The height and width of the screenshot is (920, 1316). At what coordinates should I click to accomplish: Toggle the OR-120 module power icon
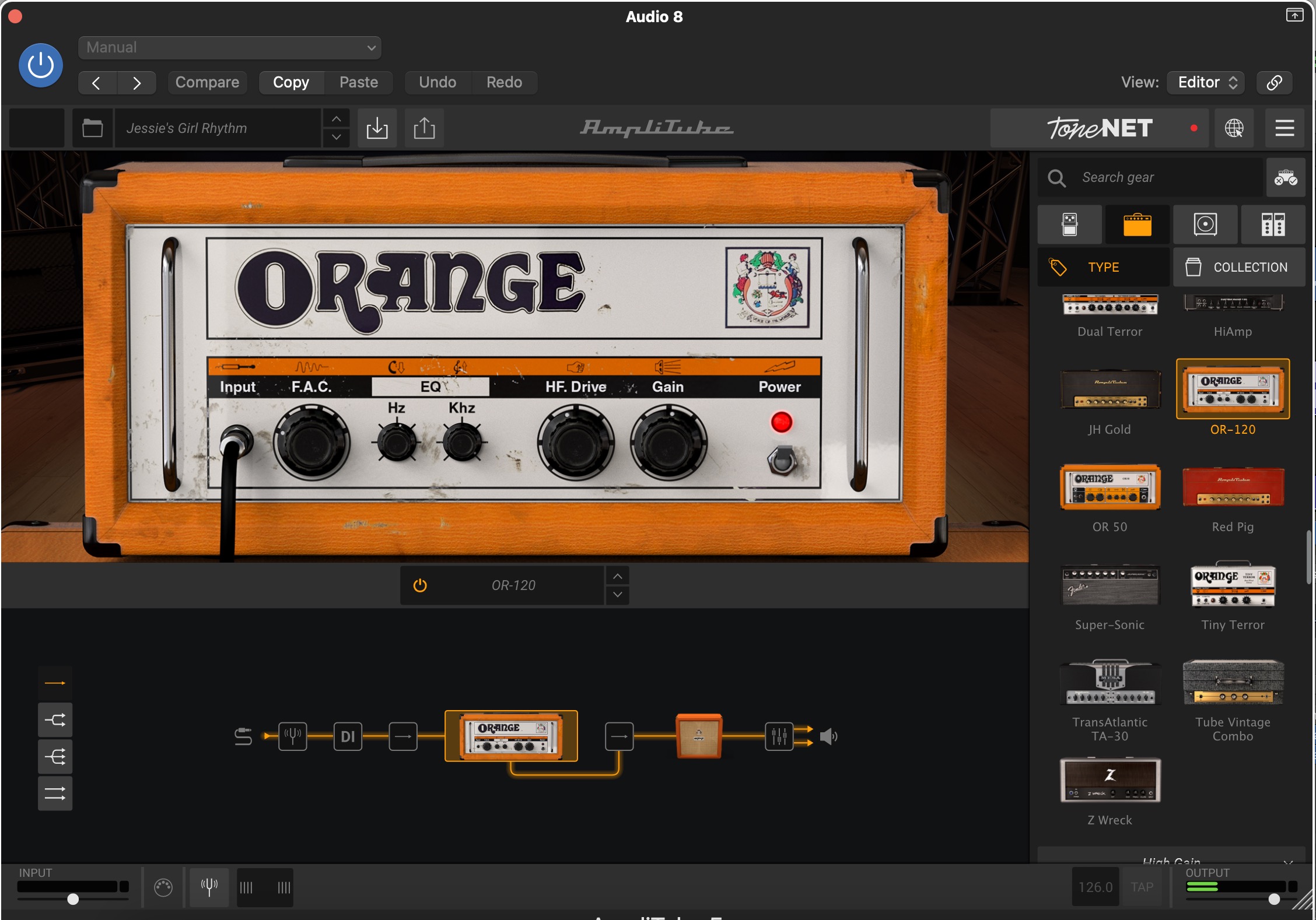(x=420, y=585)
